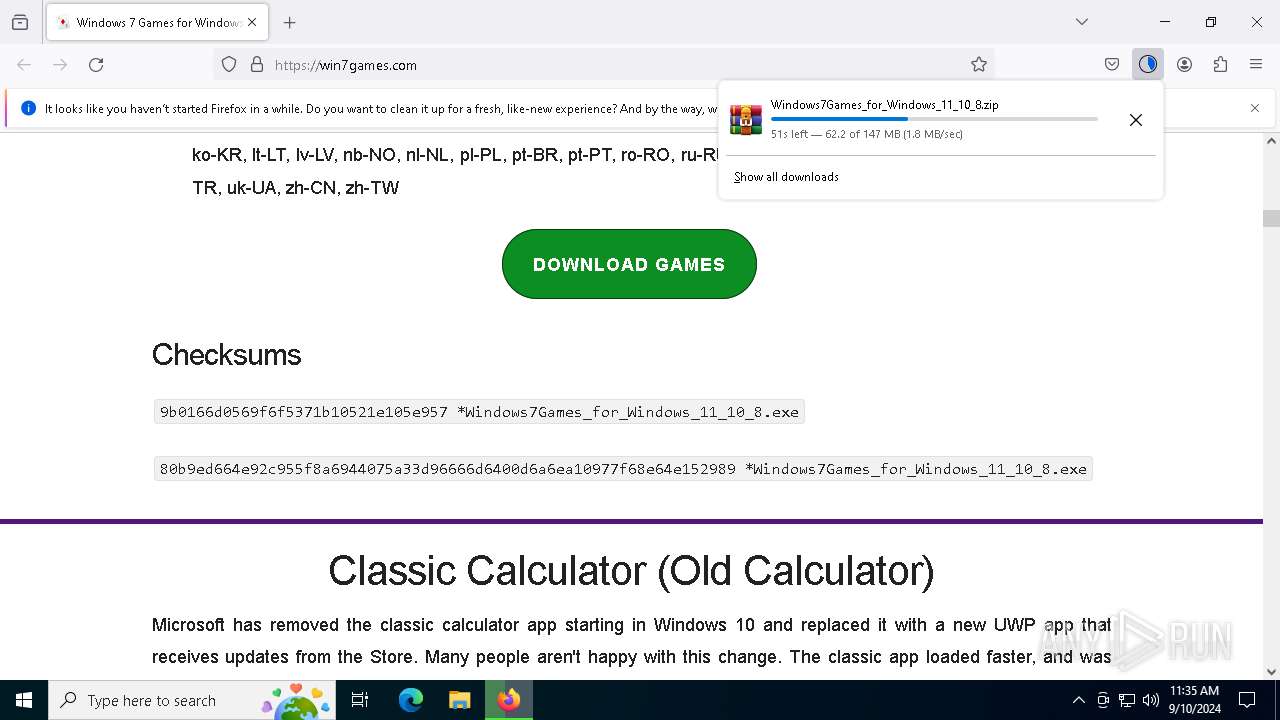Open extensions puzzle icon
This screenshot has height=720, width=1280.
(x=1220, y=64)
